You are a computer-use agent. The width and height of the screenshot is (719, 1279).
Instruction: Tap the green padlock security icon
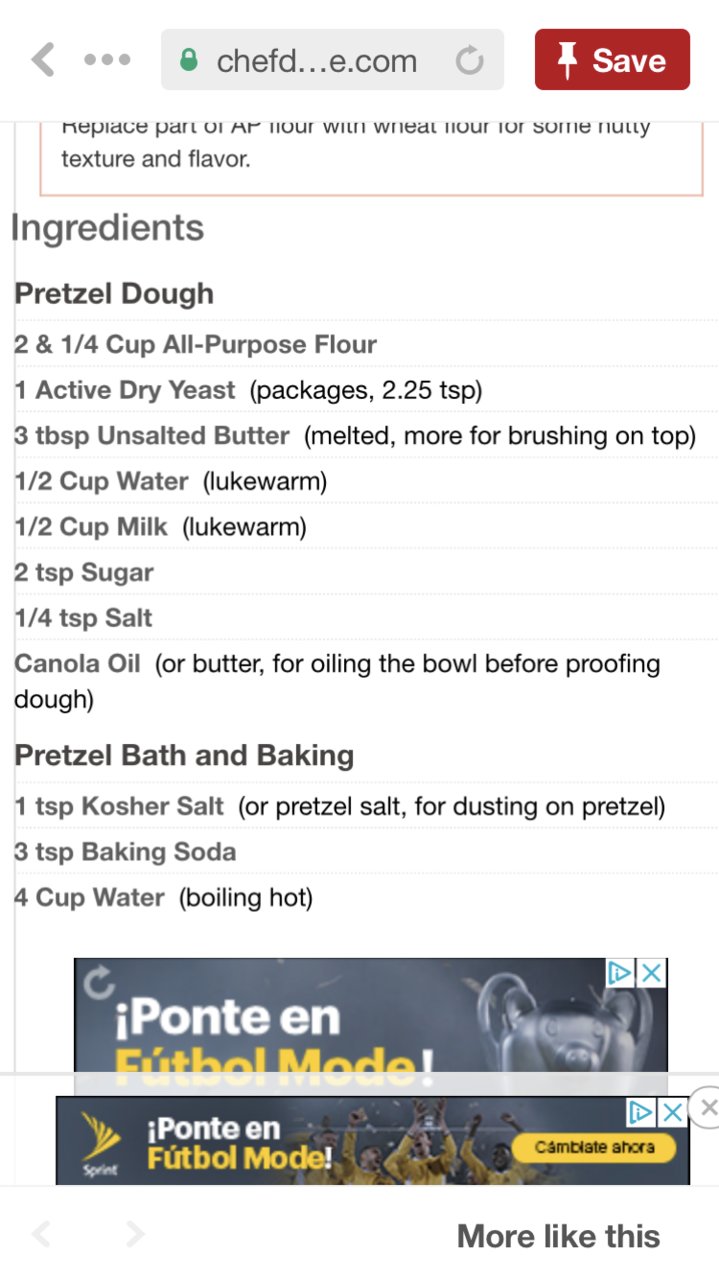click(189, 61)
